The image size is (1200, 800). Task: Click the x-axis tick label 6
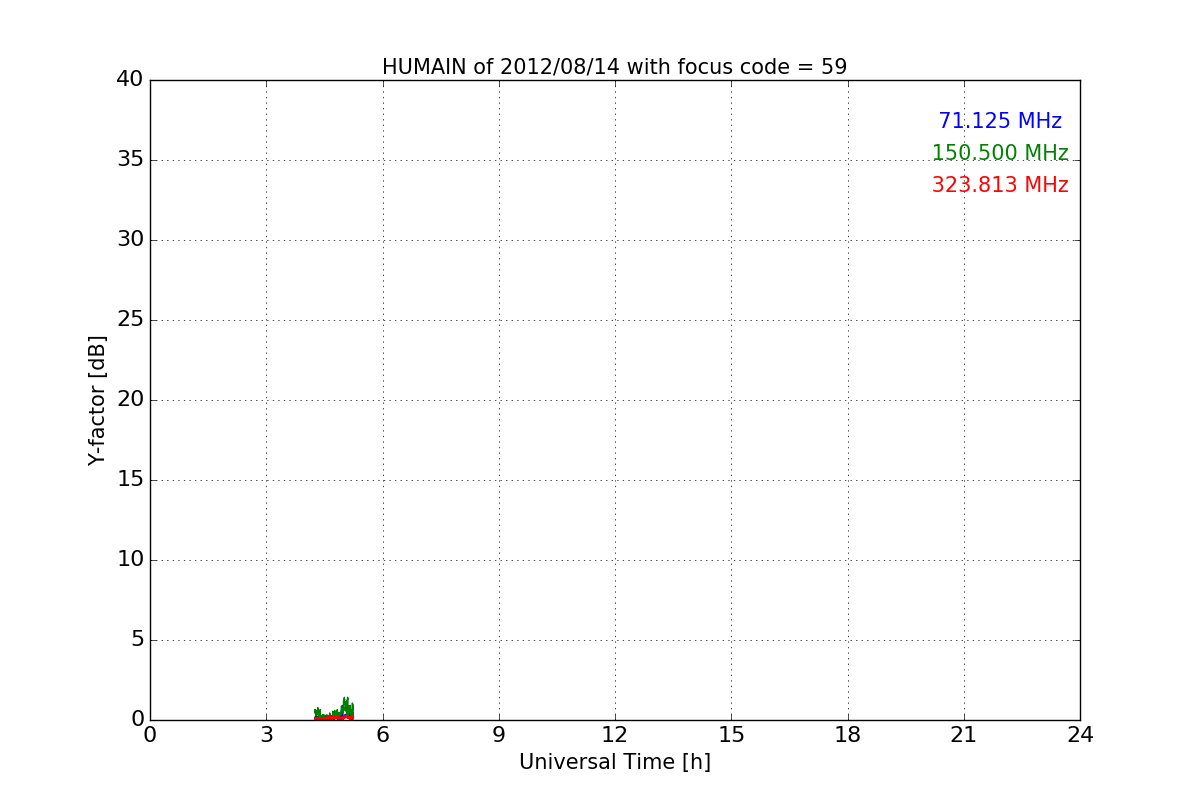click(382, 735)
